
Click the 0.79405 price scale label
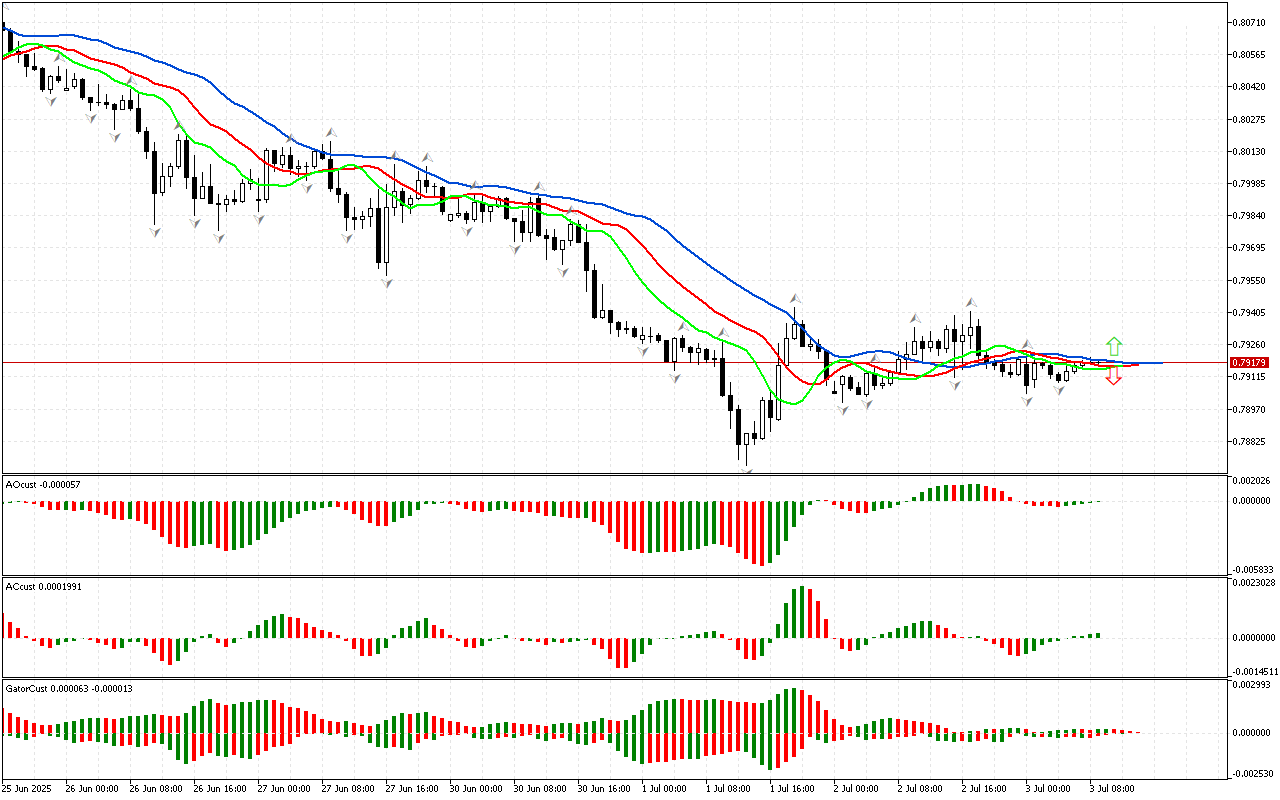1248,313
